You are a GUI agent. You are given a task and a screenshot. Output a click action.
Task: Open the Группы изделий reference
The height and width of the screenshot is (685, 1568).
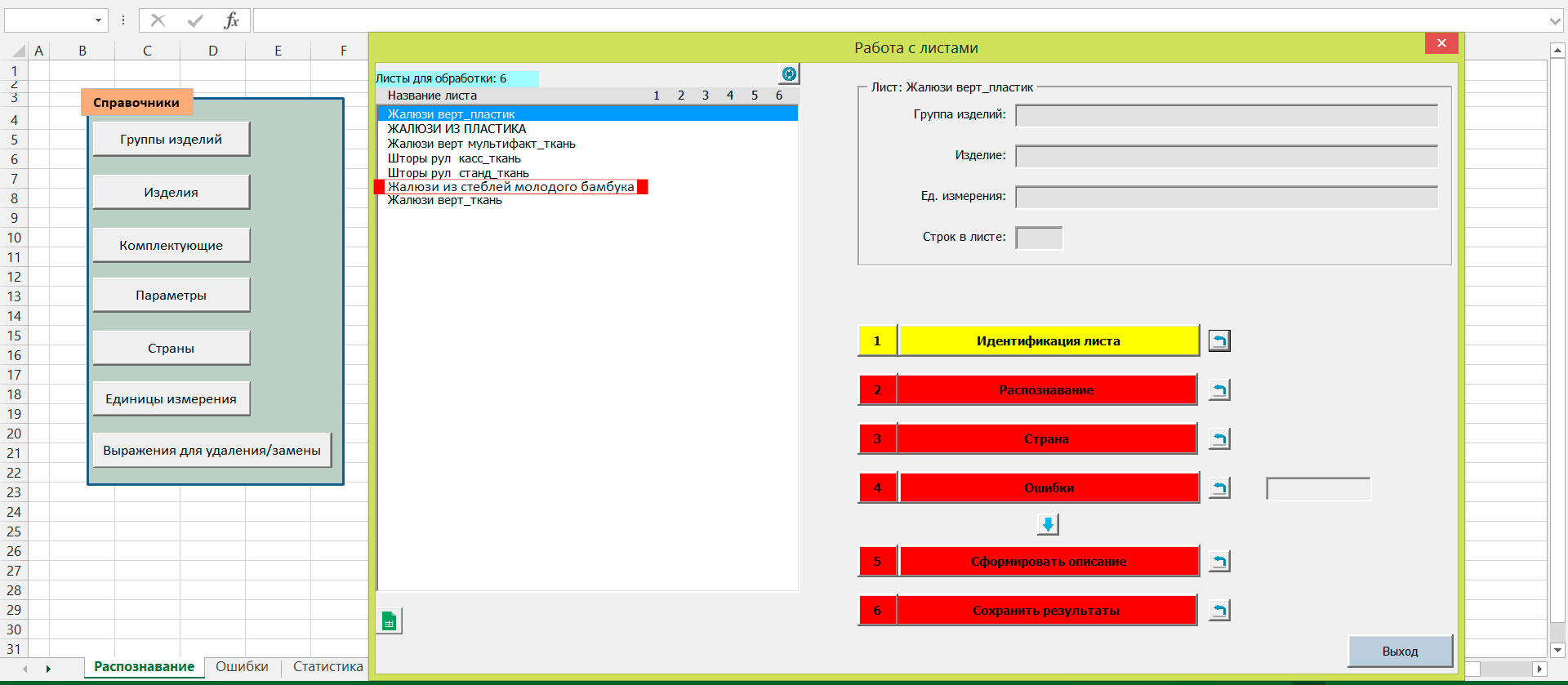171,140
